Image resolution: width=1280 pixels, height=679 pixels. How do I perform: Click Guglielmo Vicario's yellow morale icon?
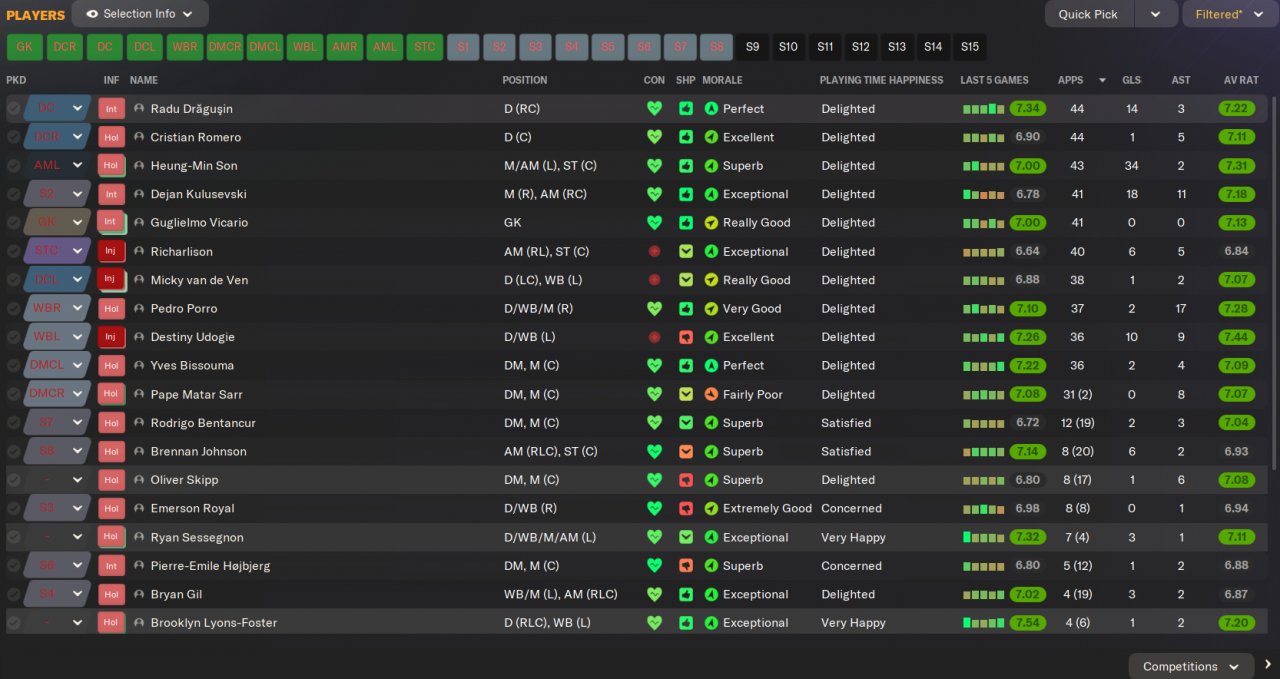(711, 223)
